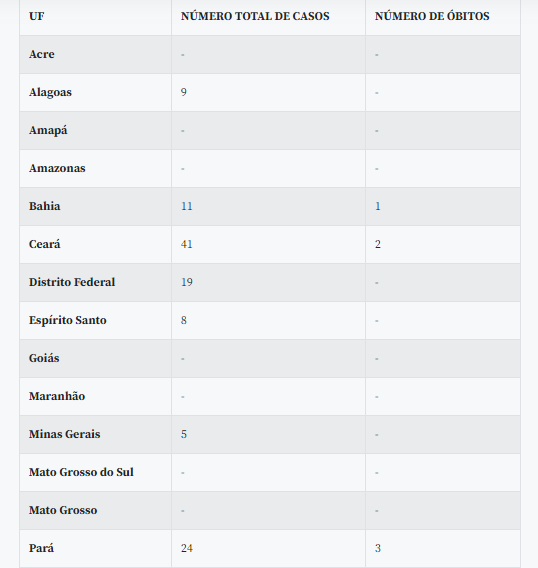This screenshot has height=568, width=538.
Task: Select the Alagoas state name
Action: point(50,92)
